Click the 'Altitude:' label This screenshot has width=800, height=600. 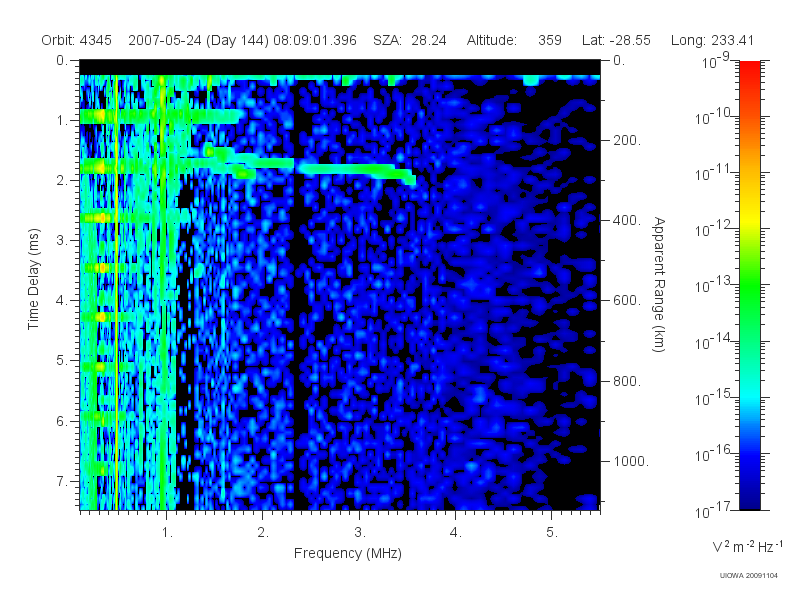pyautogui.click(x=492, y=40)
